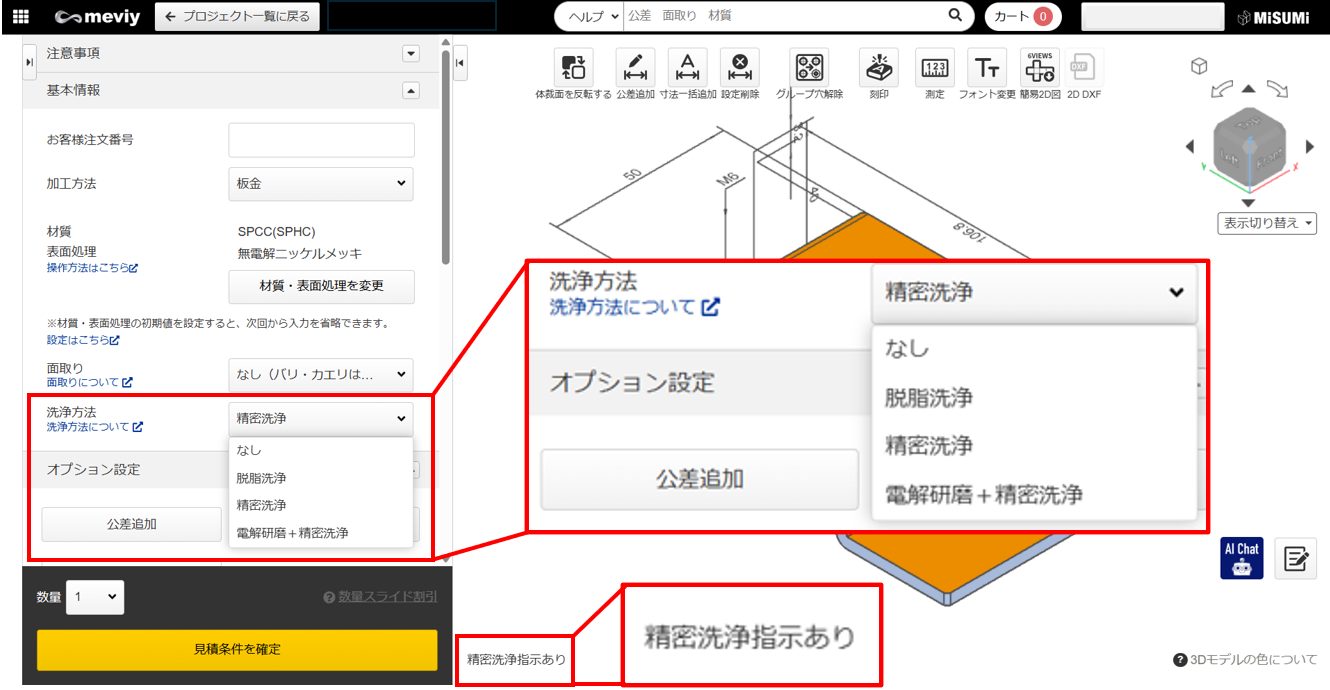Open the 刻印 engraving tool
The width and height of the screenshot is (1330, 690).
[x=877, y=68]
